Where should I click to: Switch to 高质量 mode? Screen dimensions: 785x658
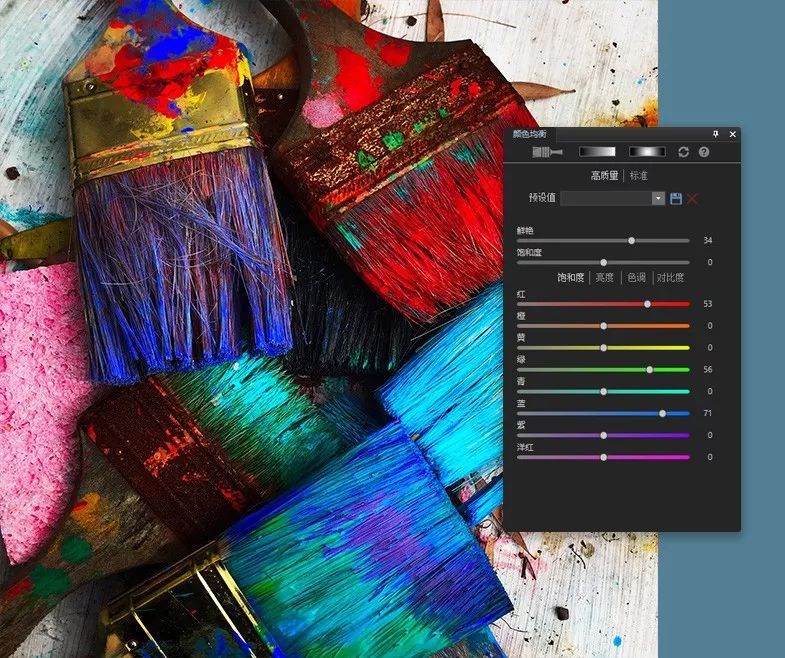(605, 175)
